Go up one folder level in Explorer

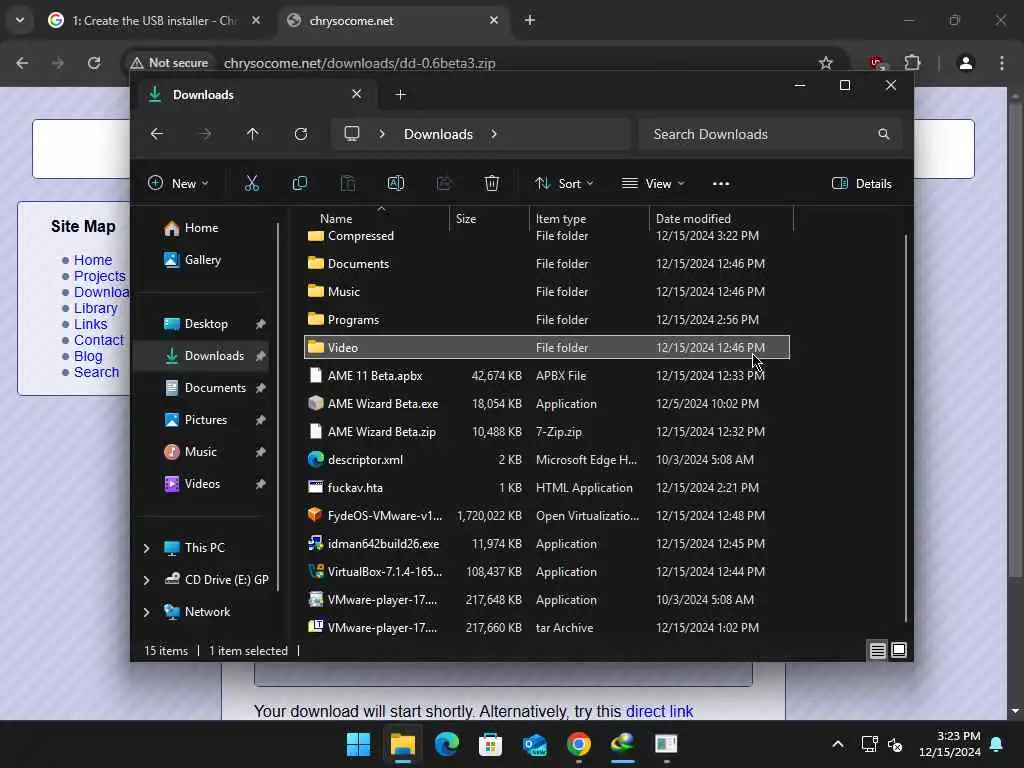click(x=253, y=134)
